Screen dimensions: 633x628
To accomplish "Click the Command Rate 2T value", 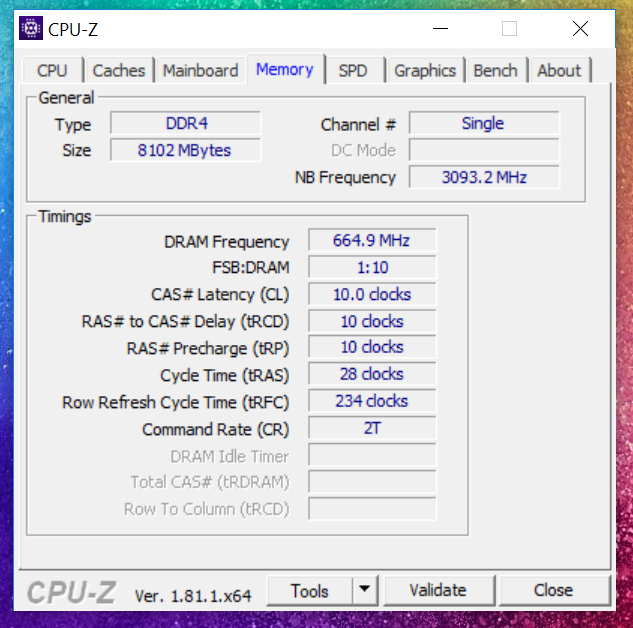I will [x=372, y=428].
